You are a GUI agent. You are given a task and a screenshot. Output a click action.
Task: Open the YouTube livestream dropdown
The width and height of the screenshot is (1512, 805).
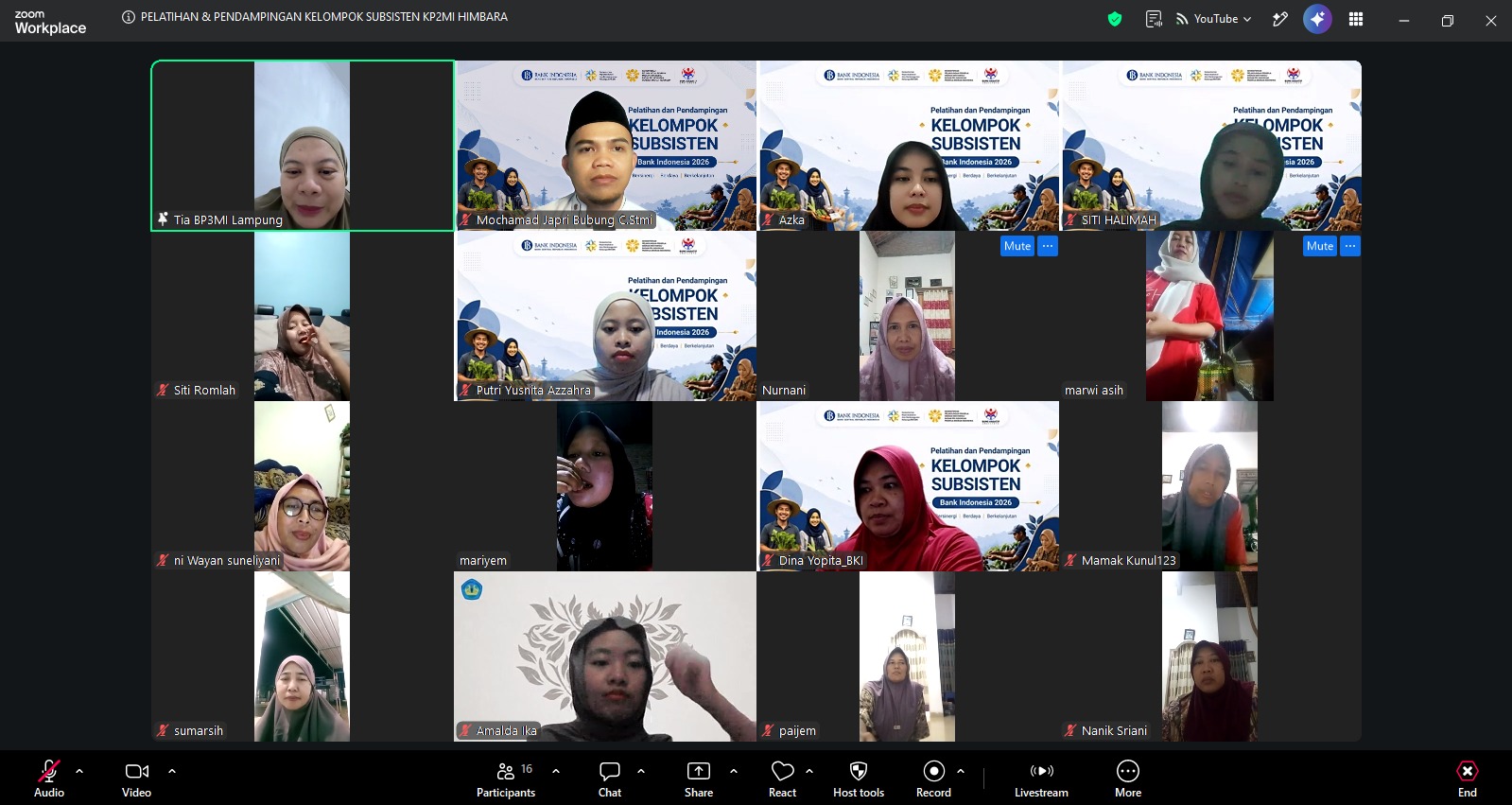[x=1214, y=19]
